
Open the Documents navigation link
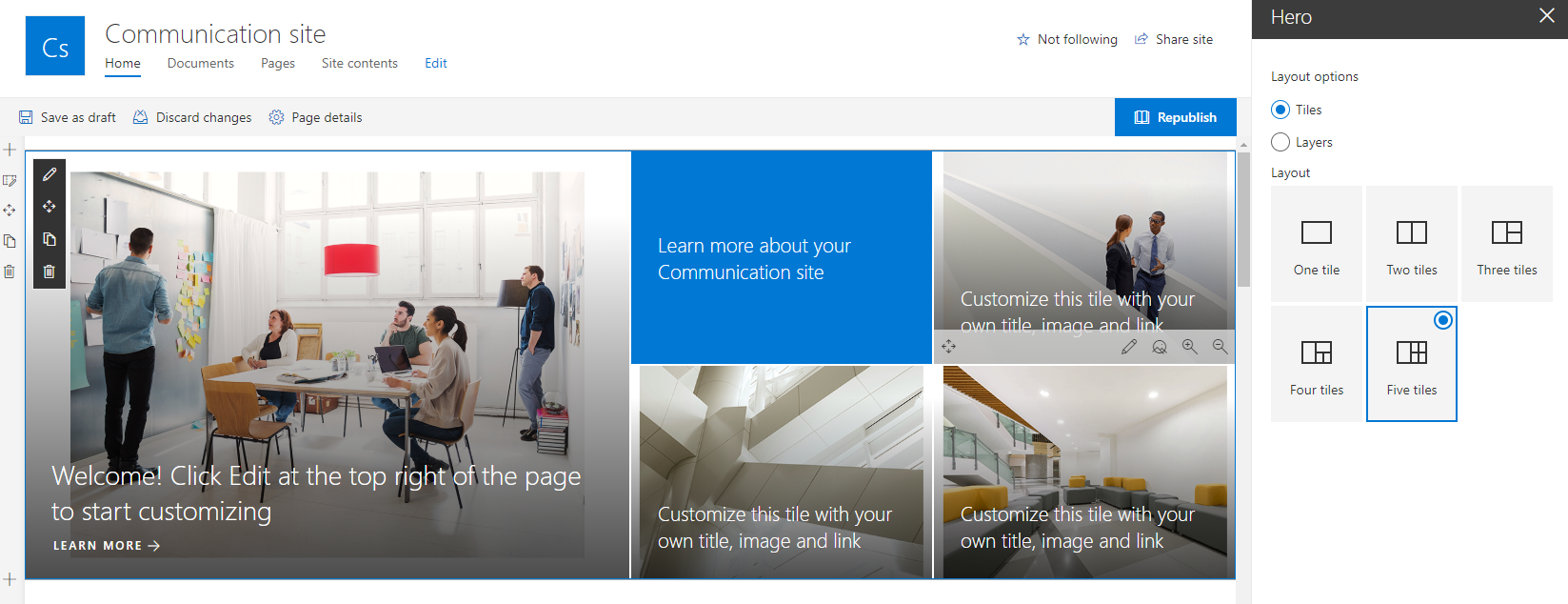pyautogui.click(x=201, y=63)
